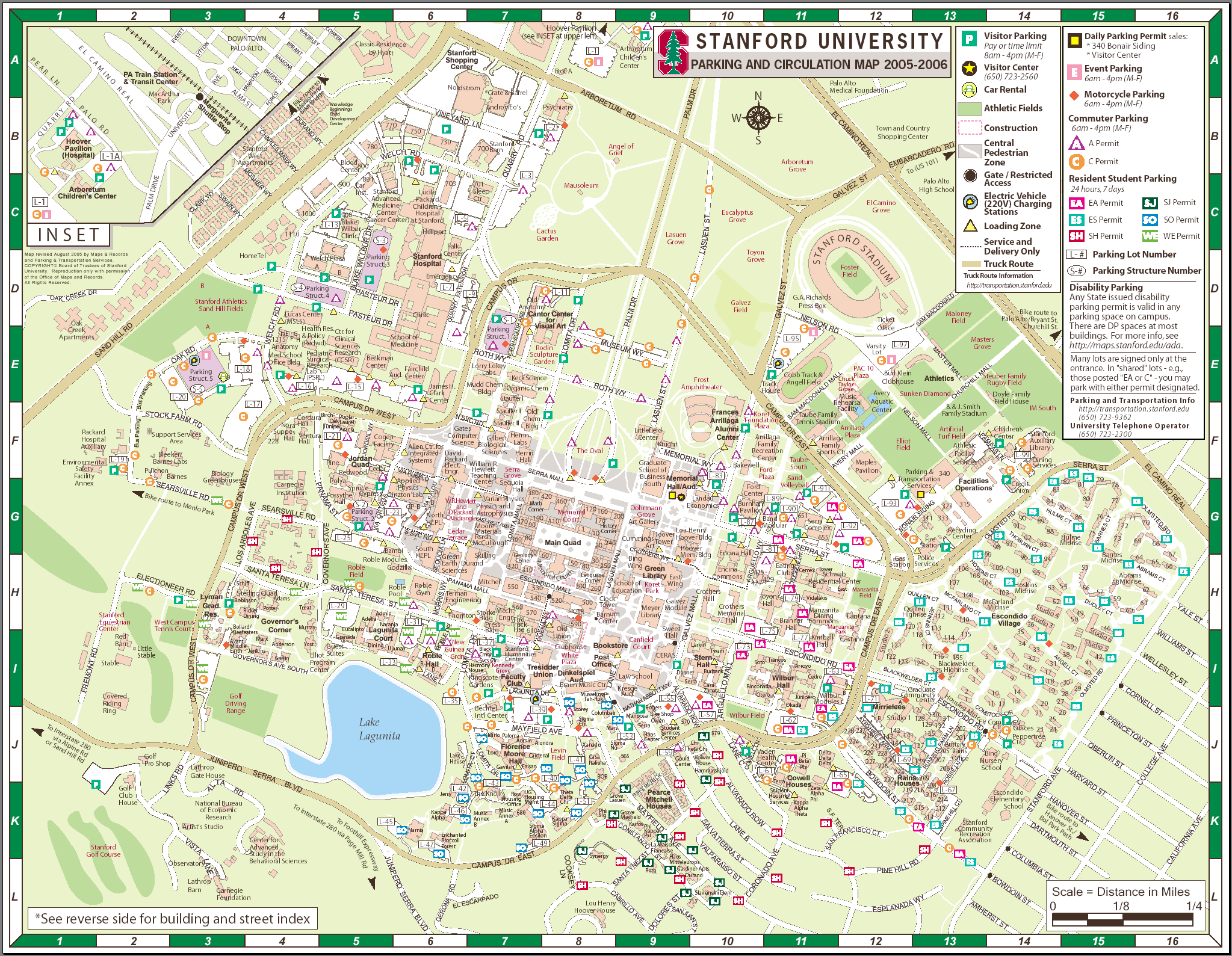This screenshot has width=1232, height=956.
Task: Click the C Permit orange circle icon
Action: 1076,161
